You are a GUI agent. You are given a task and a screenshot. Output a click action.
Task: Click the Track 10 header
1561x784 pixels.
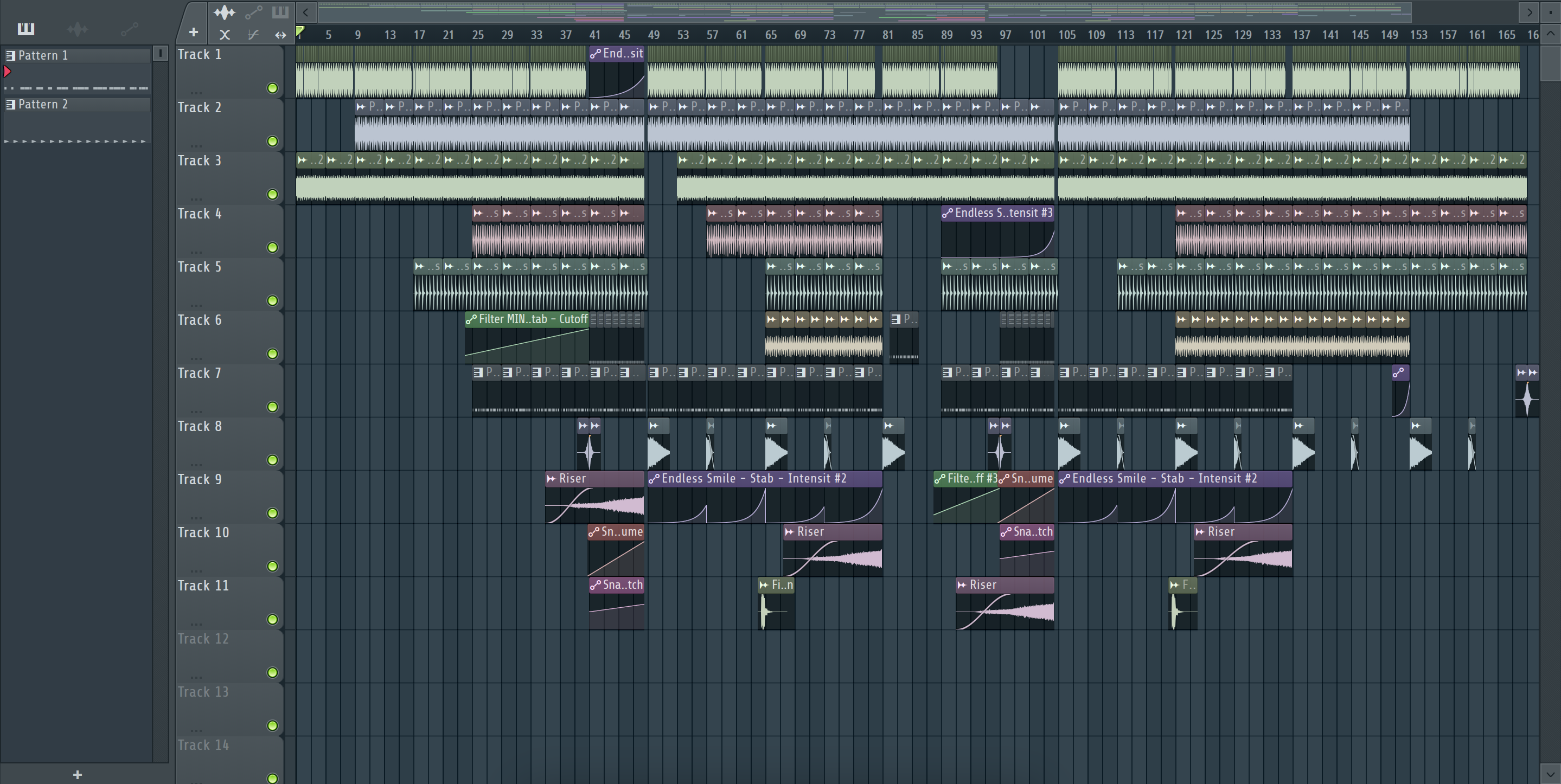(229, 550)
